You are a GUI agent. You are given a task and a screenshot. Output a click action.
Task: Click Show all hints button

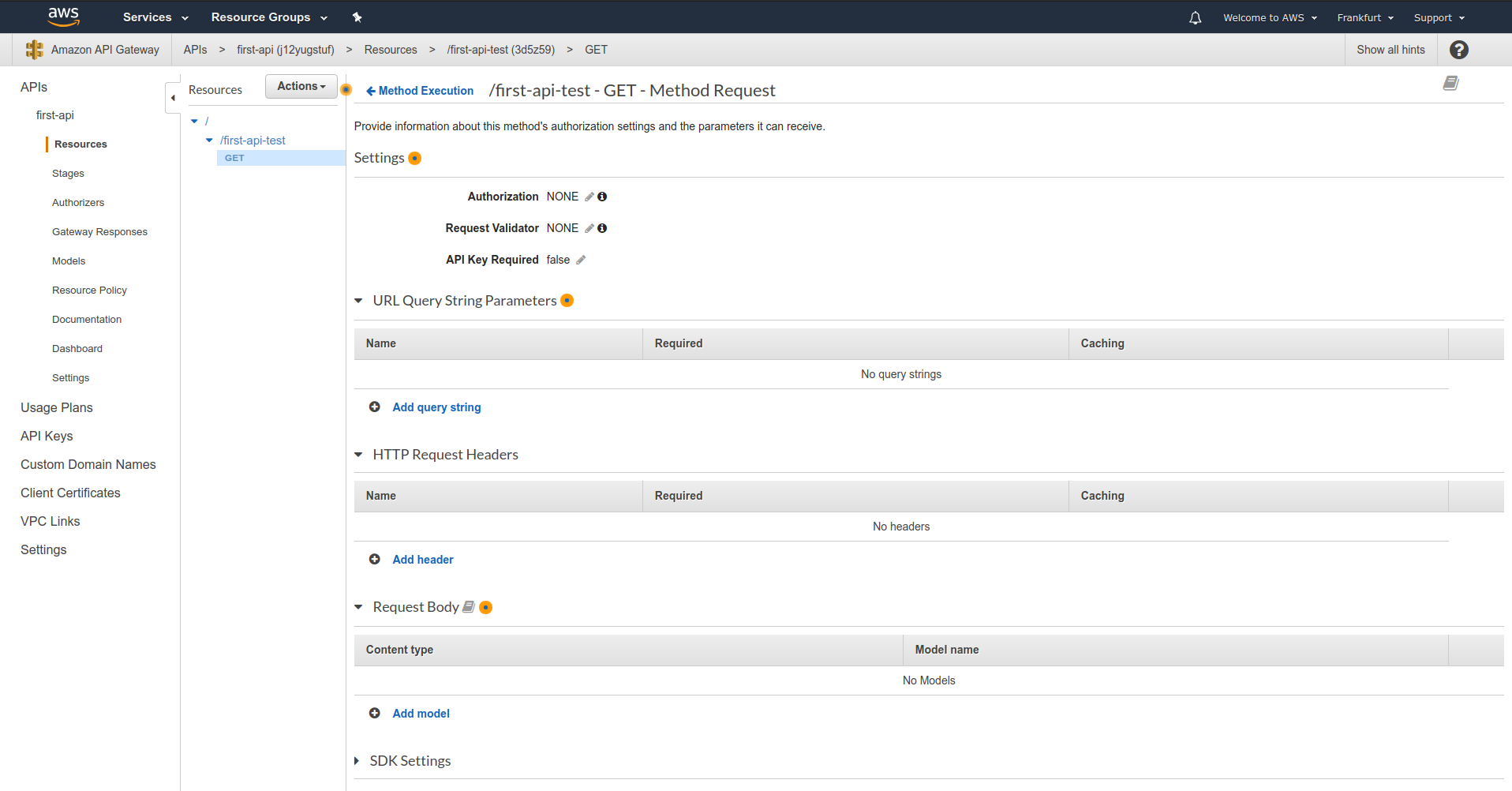(1390, 50)
